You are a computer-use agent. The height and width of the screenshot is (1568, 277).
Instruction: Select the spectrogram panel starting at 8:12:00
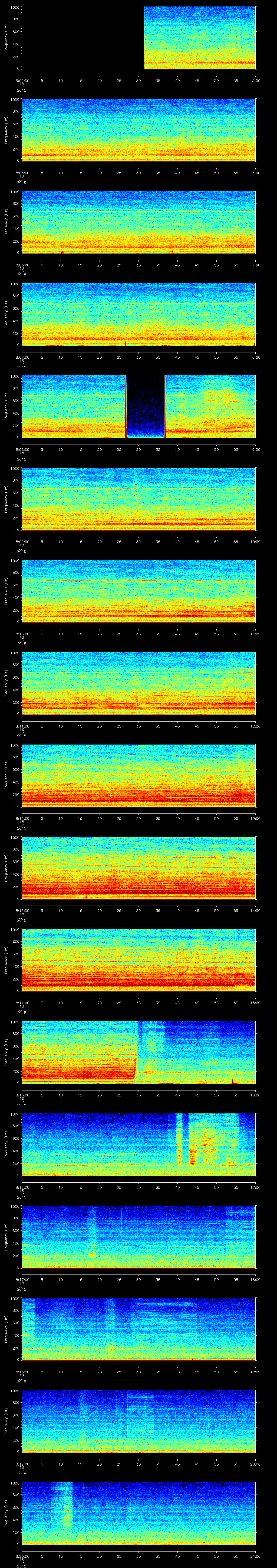pos(138,775)
